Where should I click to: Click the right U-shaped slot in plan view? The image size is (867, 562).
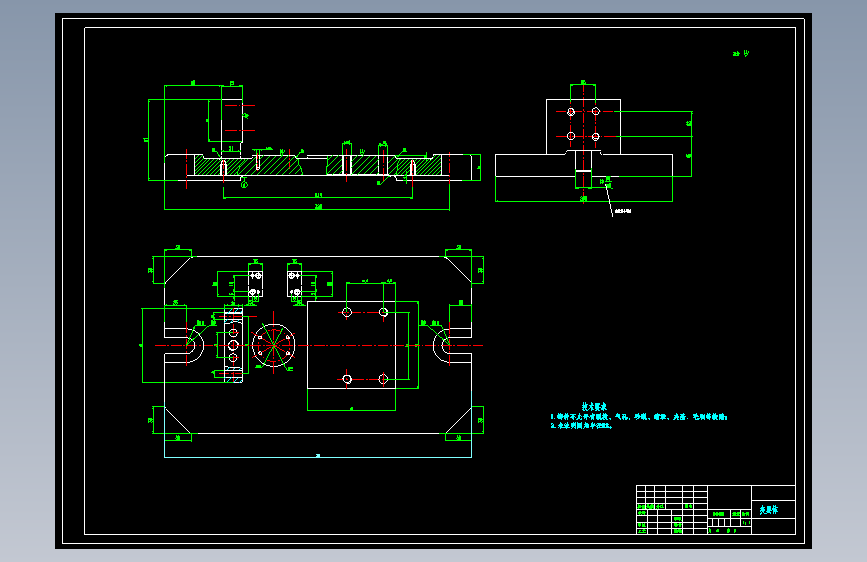click(452, 345)
